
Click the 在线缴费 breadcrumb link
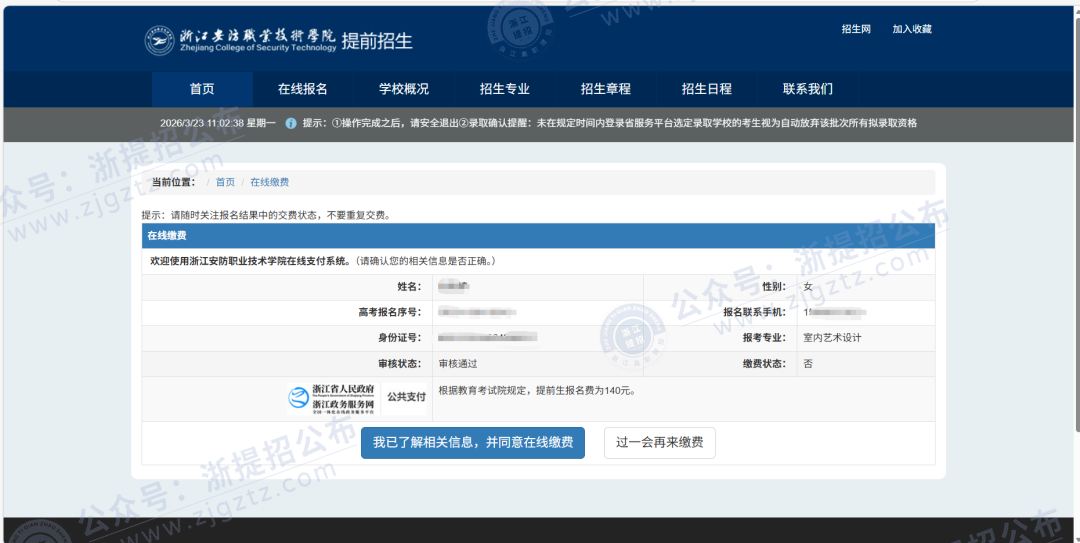click(x=269, y=182)
